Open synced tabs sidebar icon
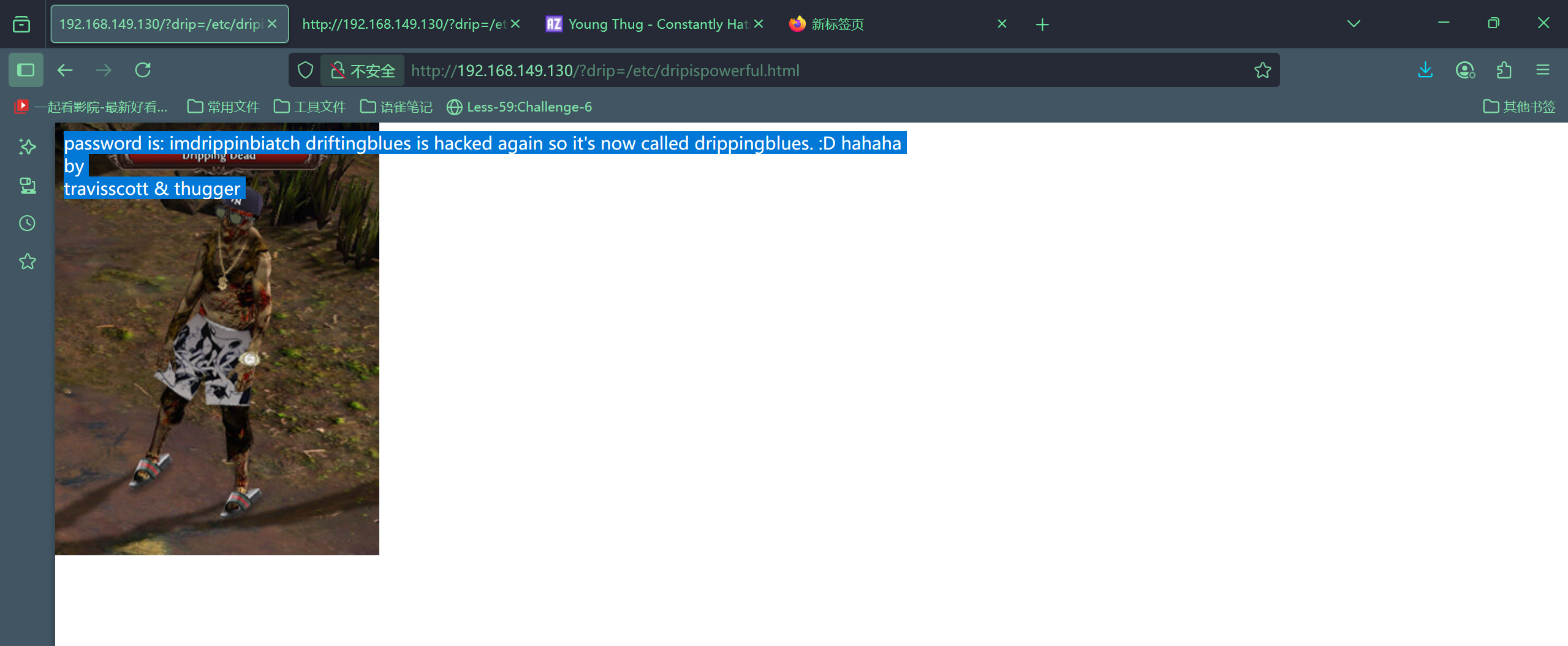Screen dimensions: 1568x646 27,185
